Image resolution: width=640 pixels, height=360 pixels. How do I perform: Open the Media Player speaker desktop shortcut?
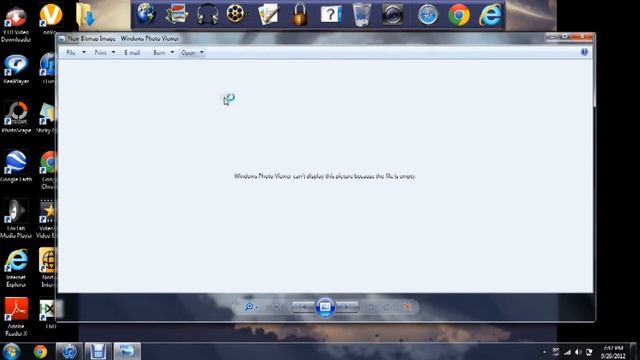click(x=16, y=219)
